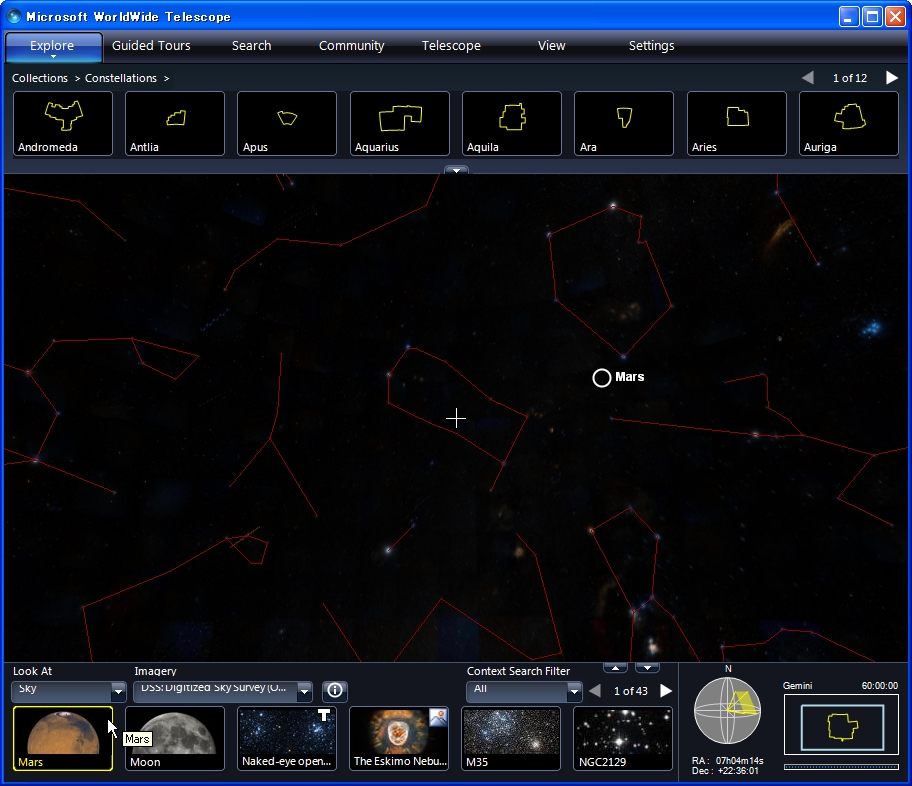Click the imagery information button

pyautogui.click(x=335, y=691)
